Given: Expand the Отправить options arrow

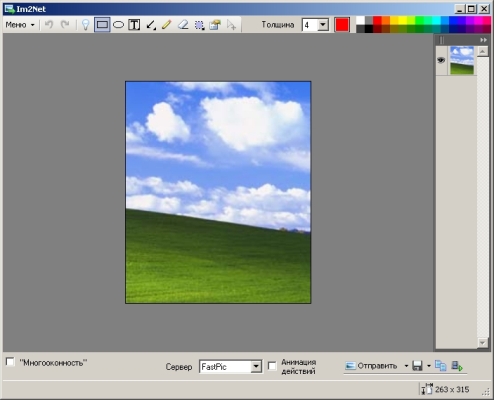Looking at the screenshot, I should (x=406, y=366).
